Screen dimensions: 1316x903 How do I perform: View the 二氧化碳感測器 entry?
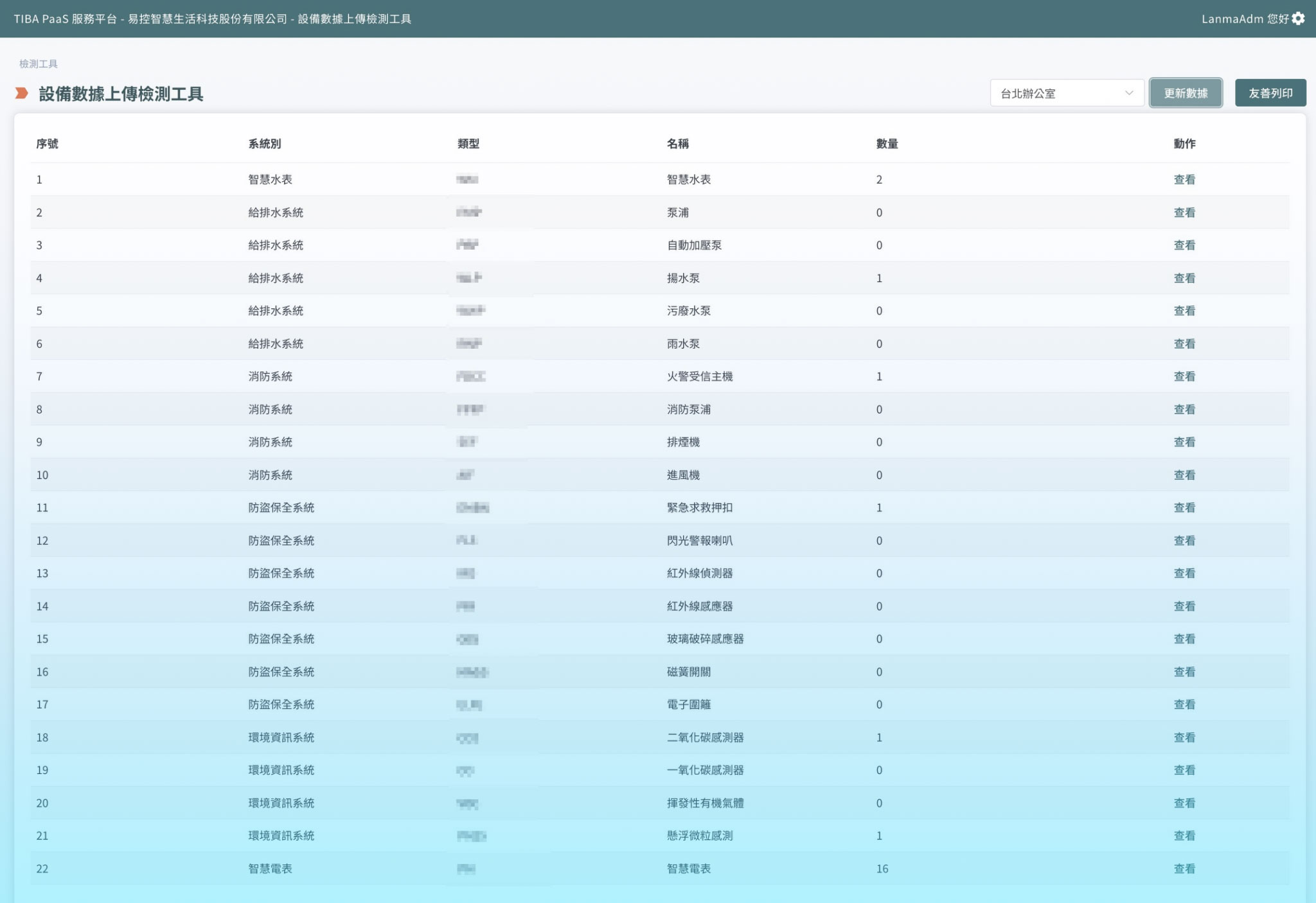coord(1184,737)
